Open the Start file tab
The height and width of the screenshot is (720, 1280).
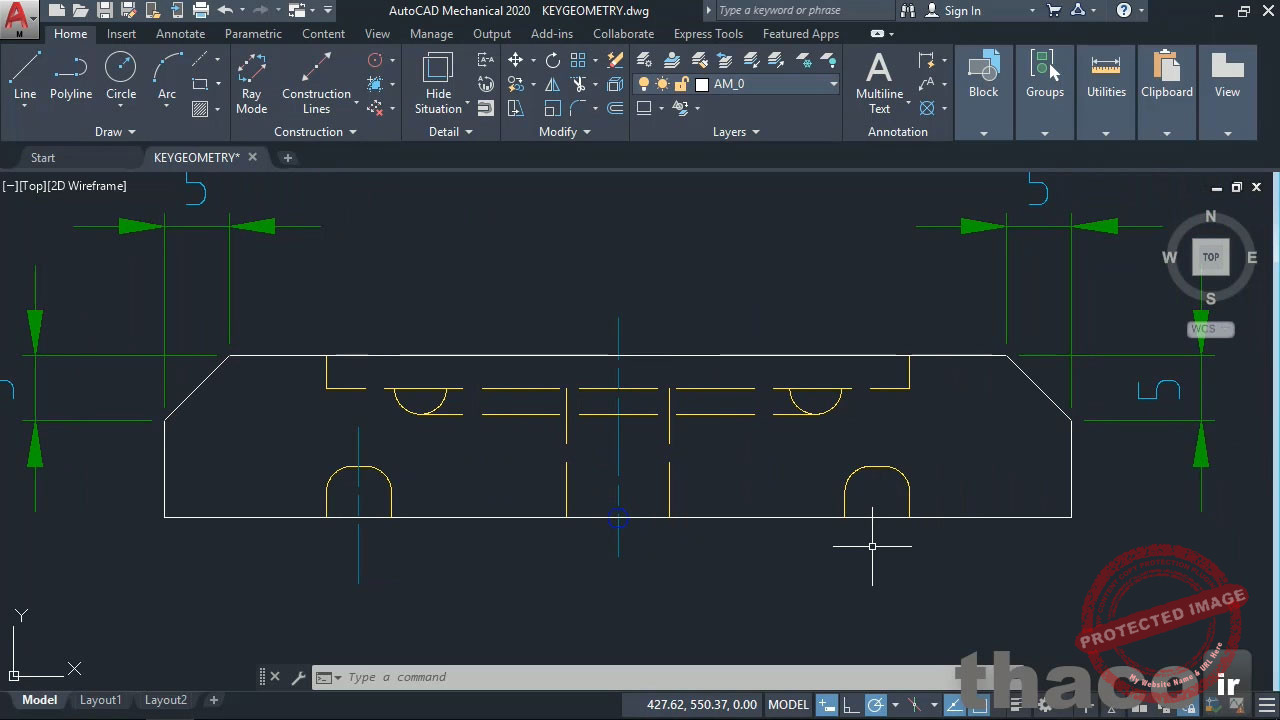click(43, 158)
